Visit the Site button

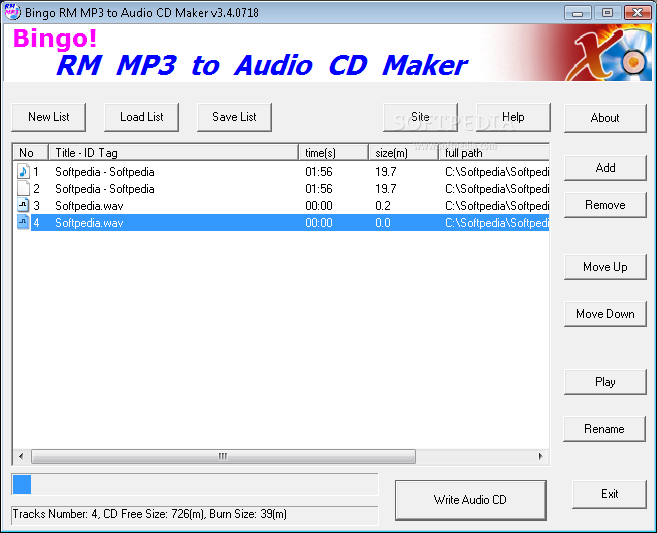click(x=420, y=117)
